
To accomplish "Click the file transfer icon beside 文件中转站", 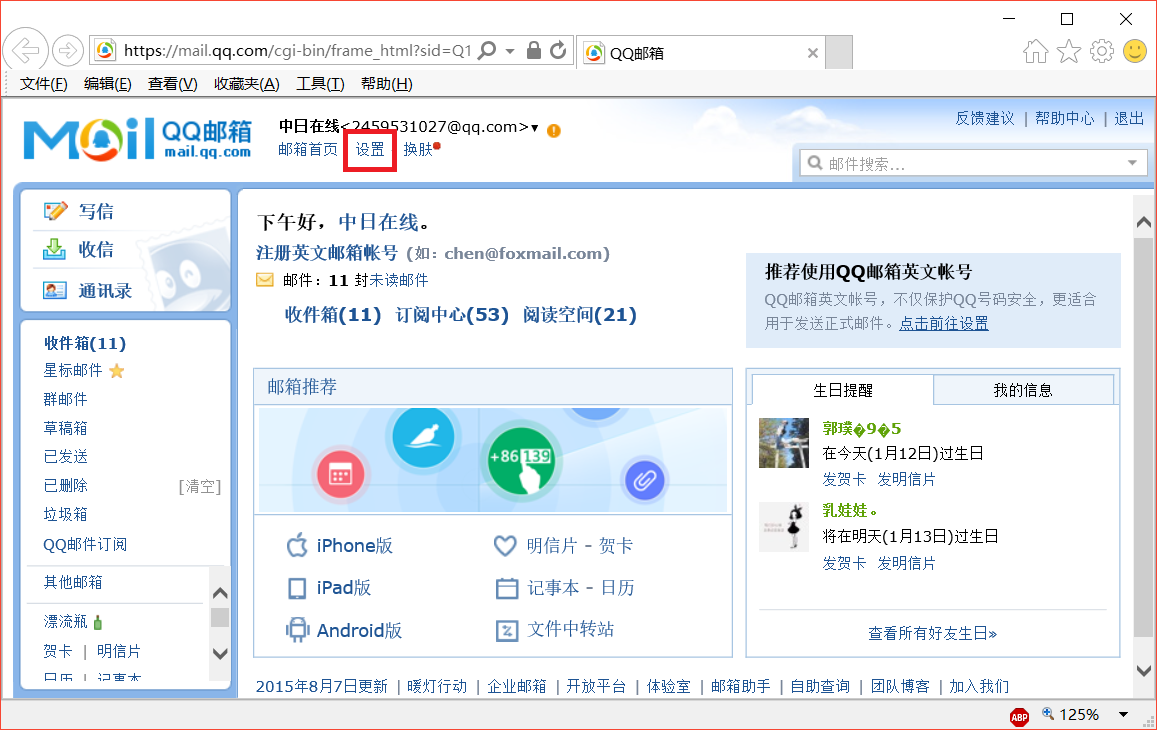I will [507, 630].
